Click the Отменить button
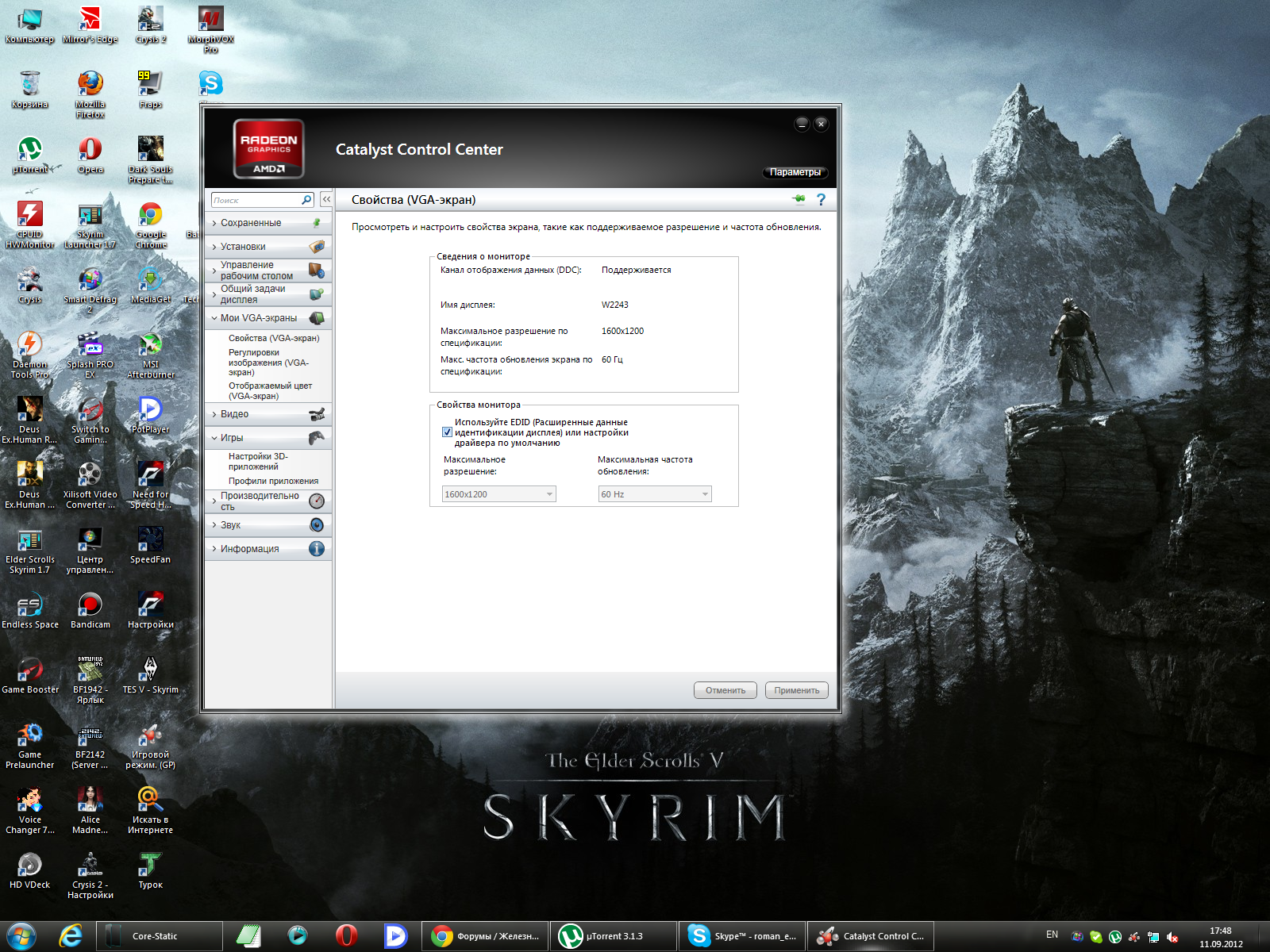Image resolution: width=1270 pixels, height=952 pixels. click(x=725, y=690)
